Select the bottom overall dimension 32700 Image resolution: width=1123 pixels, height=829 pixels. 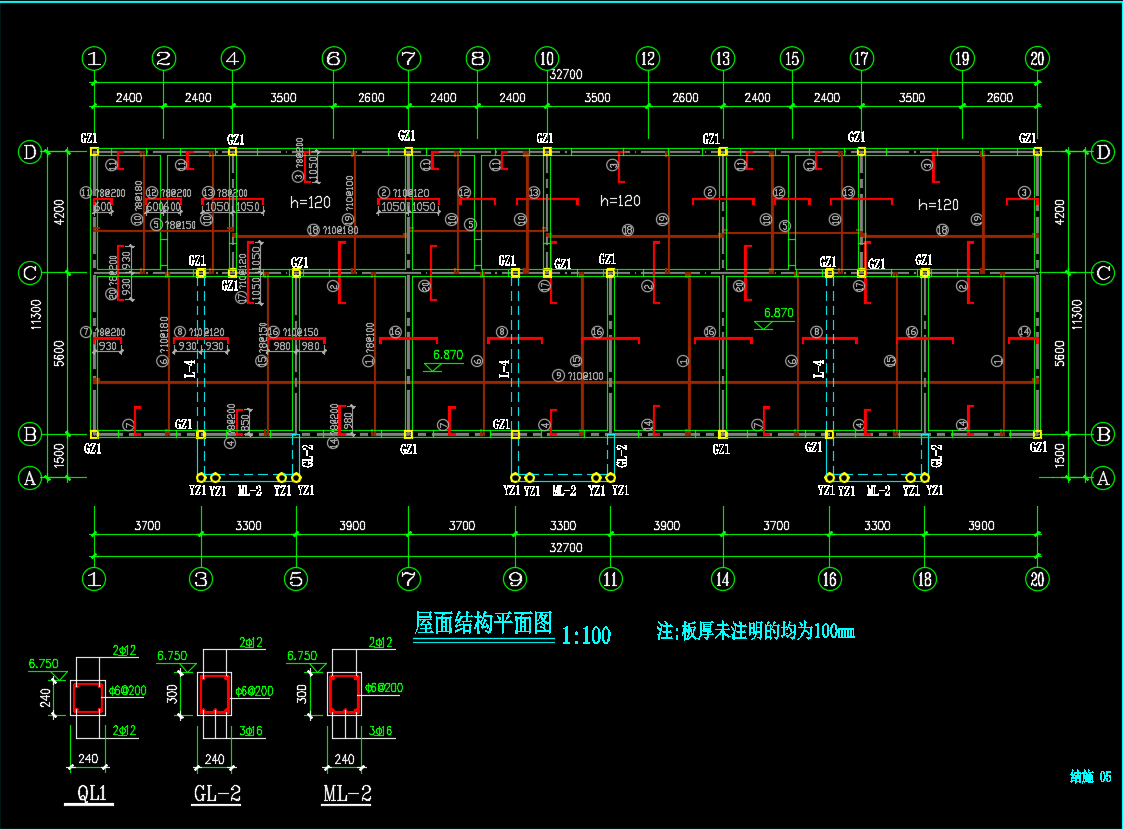(x=566, y=548)
